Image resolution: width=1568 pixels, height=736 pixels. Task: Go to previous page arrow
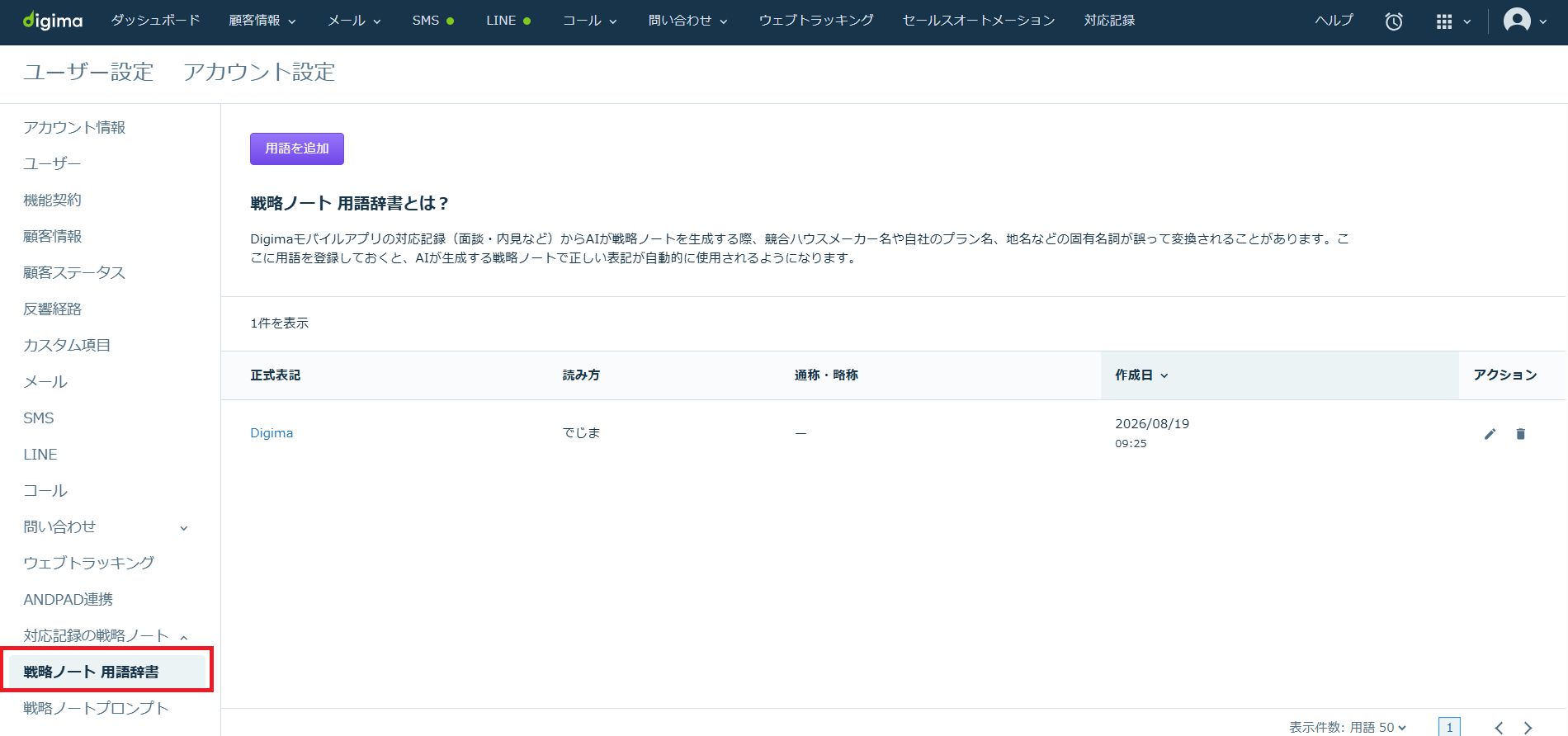(1499, 728)
